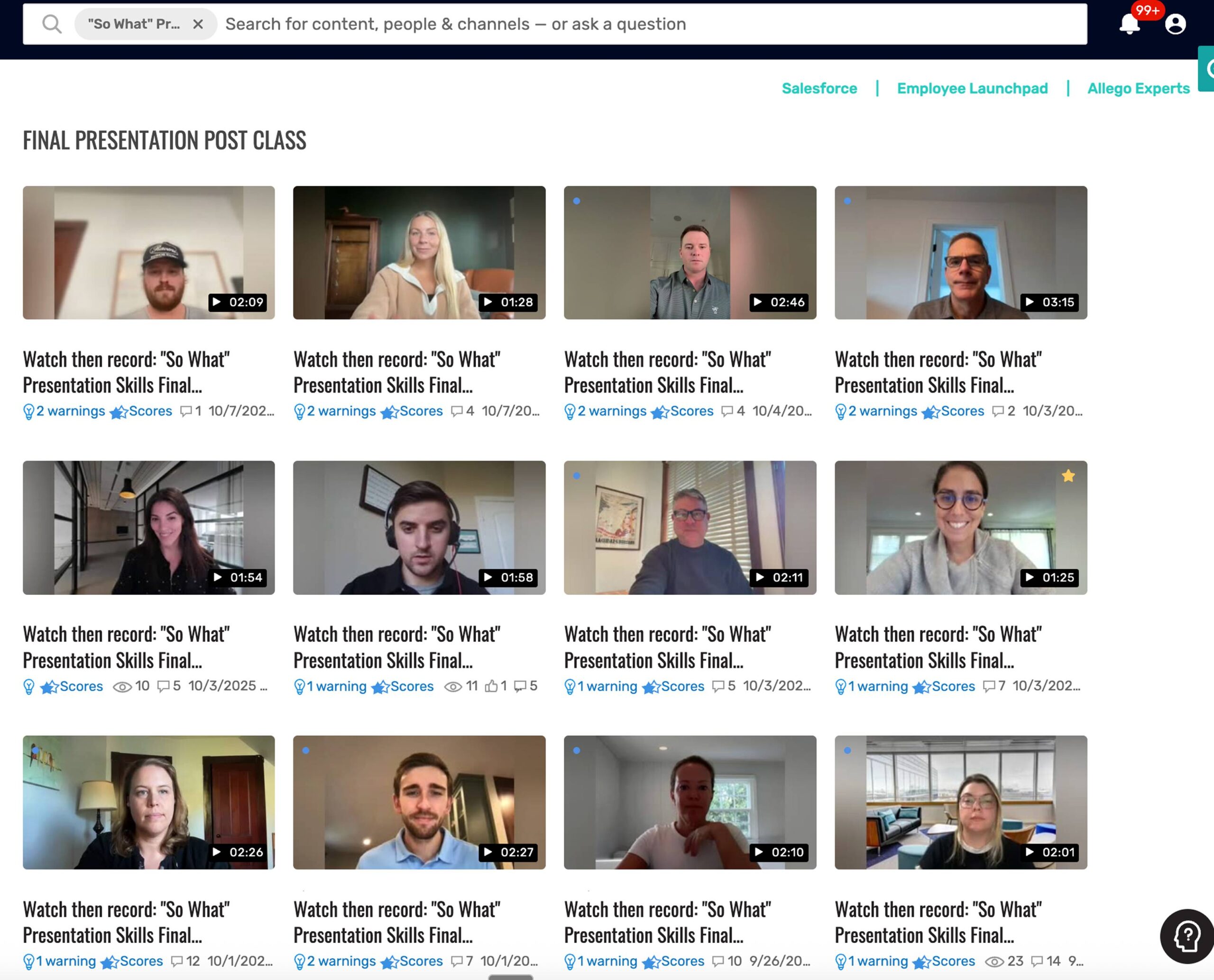Screen dimensions: 1214x980
Task: Remove the "So What" Pr... search filter chip
Action: click(x=198, y=24)
